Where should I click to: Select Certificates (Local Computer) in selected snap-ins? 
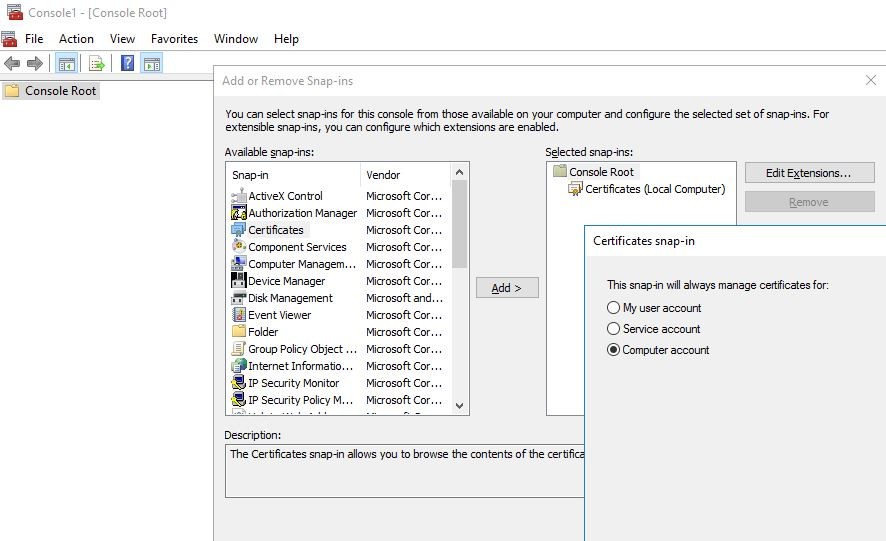coord(654,189)
